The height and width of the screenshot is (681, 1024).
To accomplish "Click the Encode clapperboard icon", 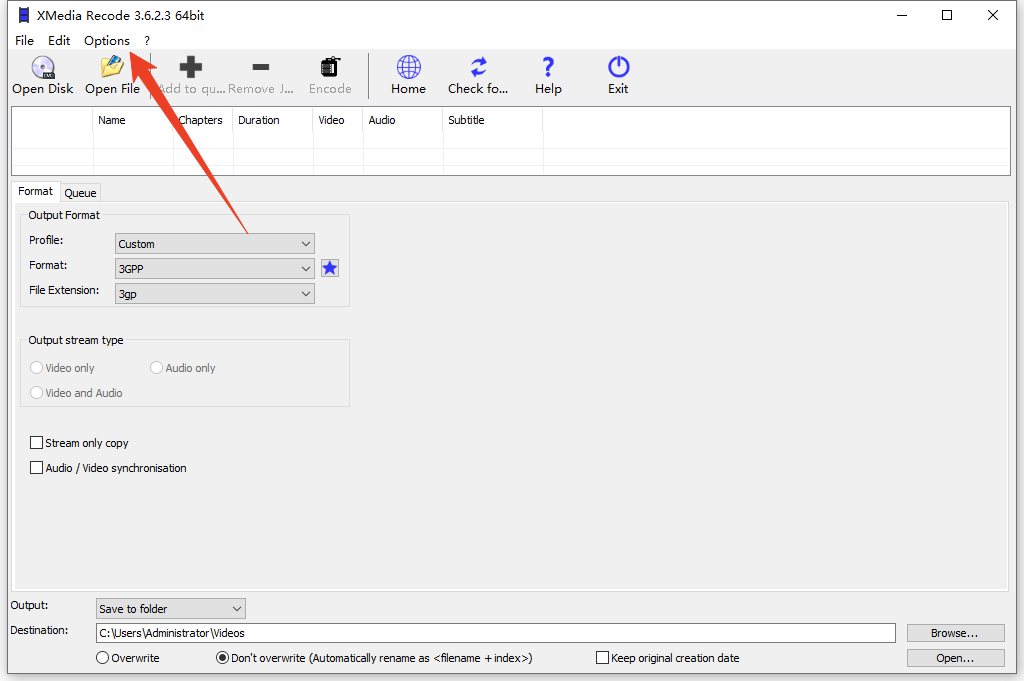I will pyautogui.click(x=330, y=68).
